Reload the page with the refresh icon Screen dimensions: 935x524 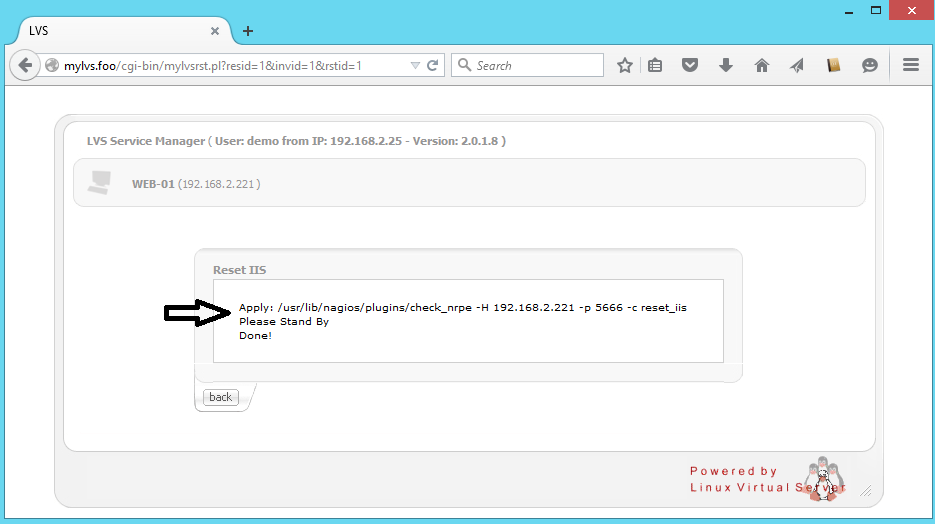click(433, 66)
